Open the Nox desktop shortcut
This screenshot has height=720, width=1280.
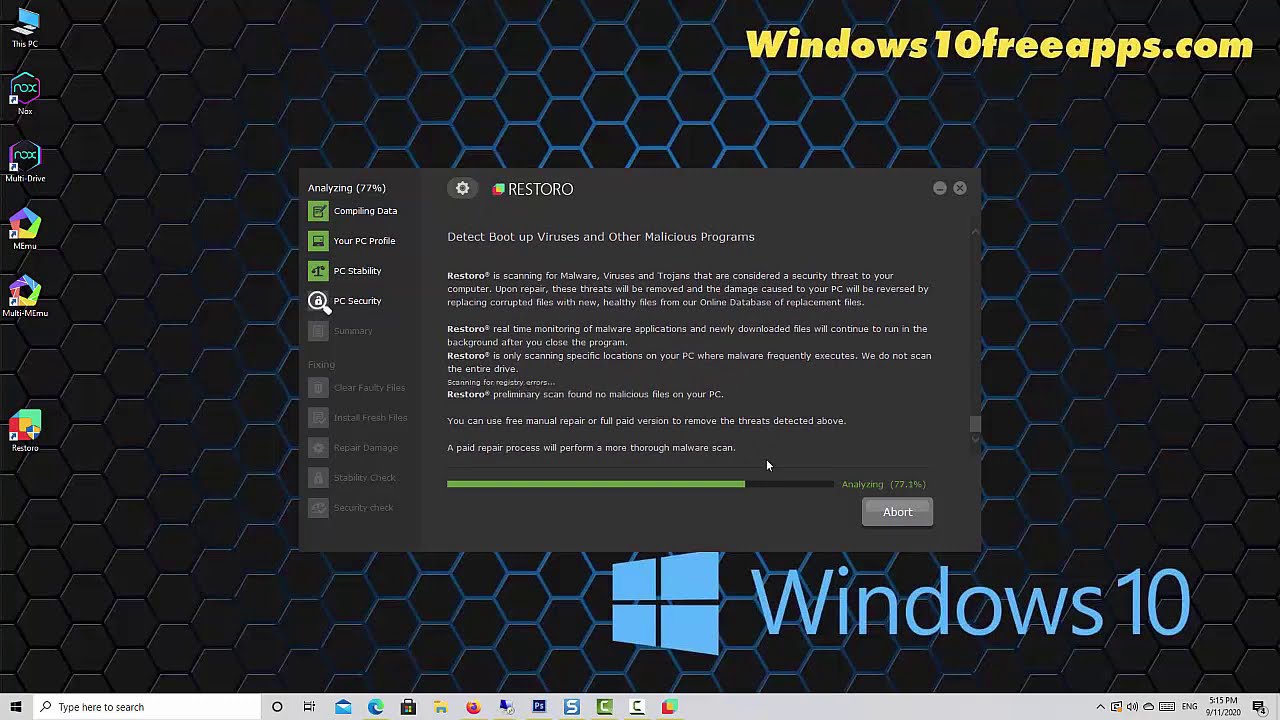(x=25, y=95)
